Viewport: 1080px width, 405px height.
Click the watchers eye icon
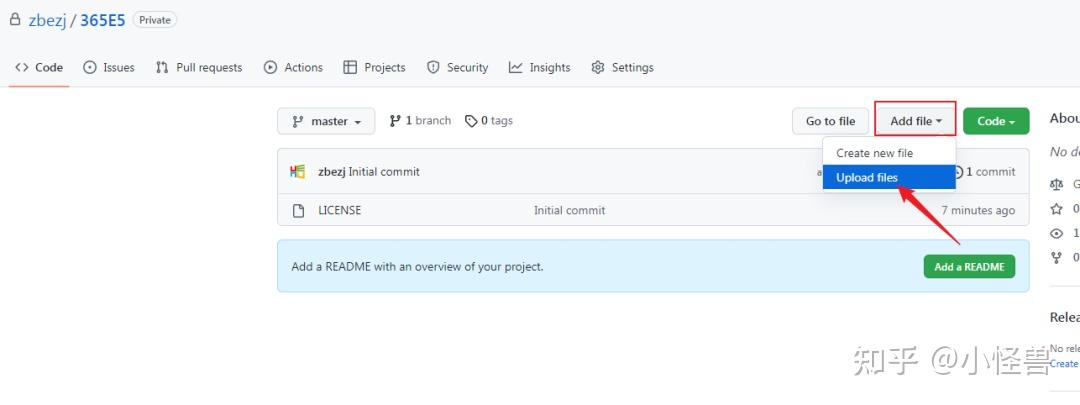pos(1057,233)
